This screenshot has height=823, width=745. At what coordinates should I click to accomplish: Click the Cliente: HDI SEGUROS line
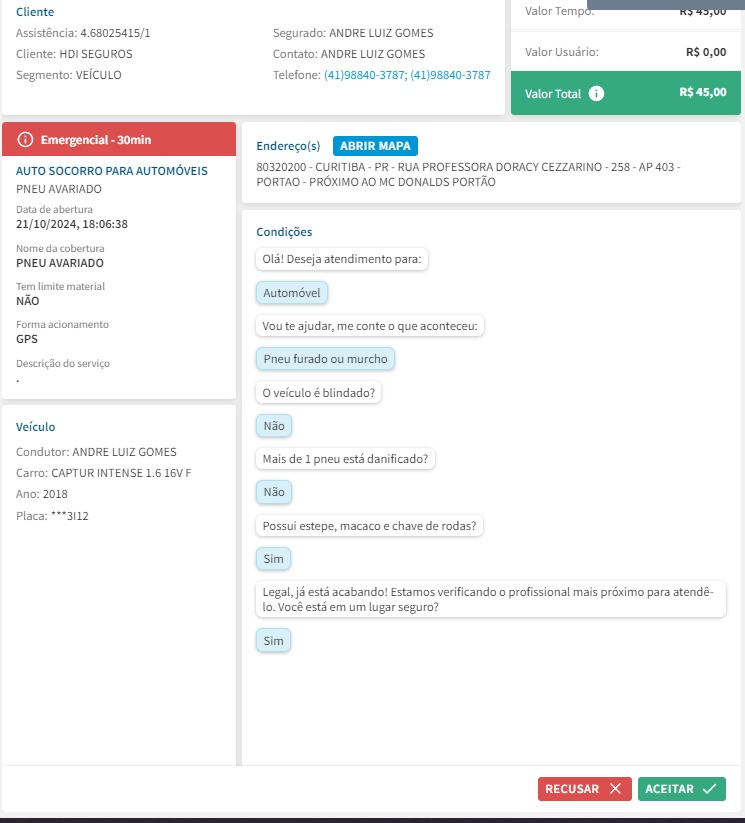(74, 54)
